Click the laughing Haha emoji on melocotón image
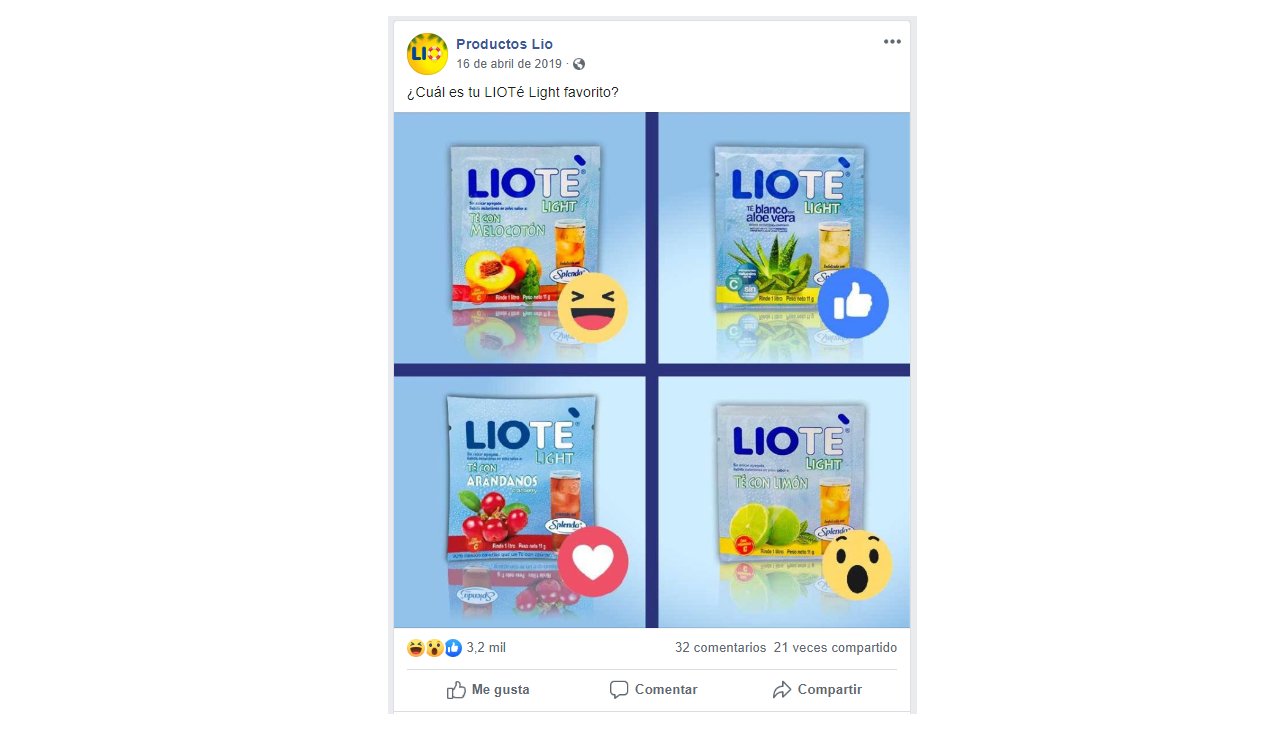Viewport: 1261px width, 730px height. point(593,307)
